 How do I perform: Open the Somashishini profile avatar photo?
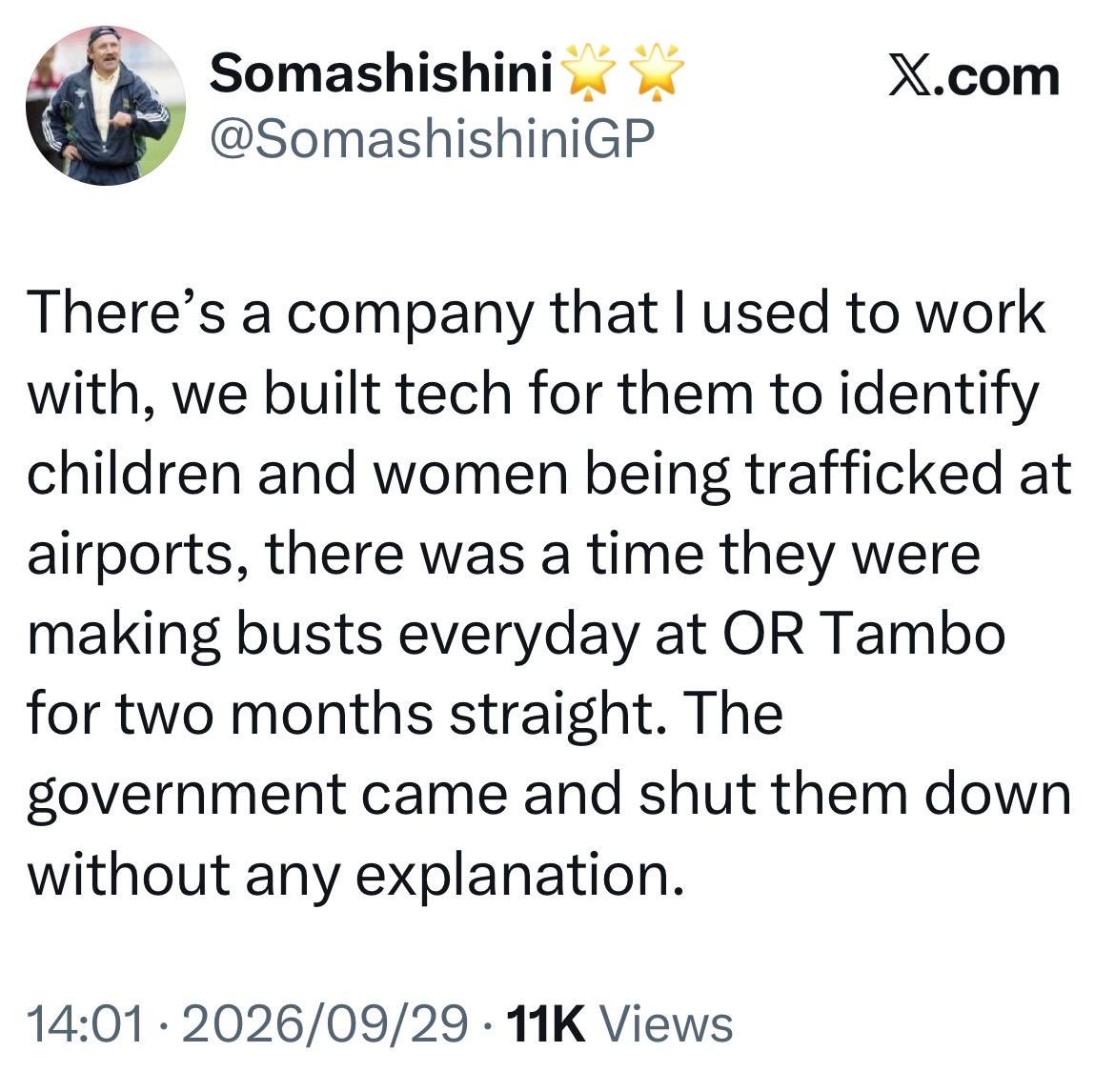[106, 106]
